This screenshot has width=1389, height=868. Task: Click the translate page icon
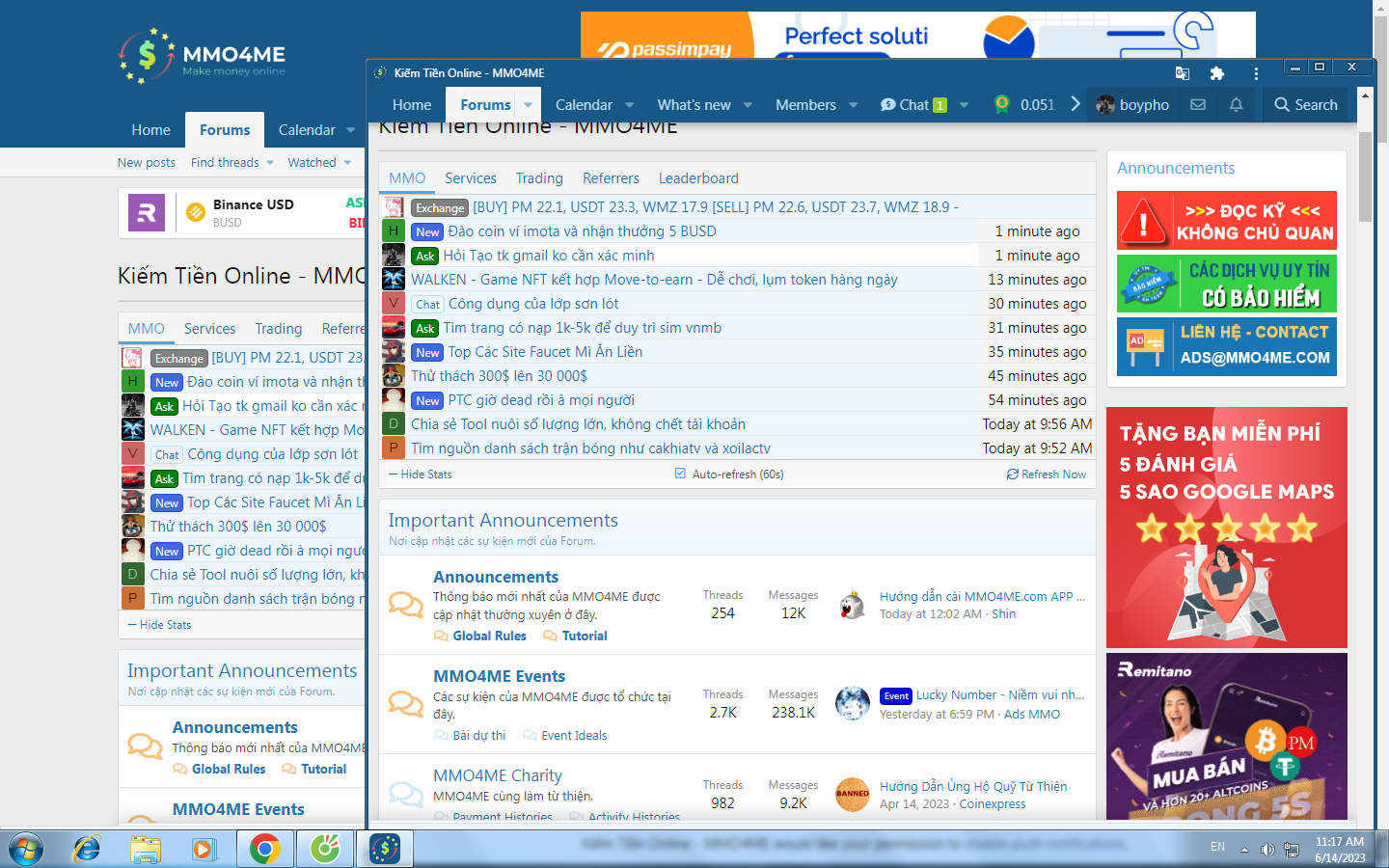[x=1183, y=73]
